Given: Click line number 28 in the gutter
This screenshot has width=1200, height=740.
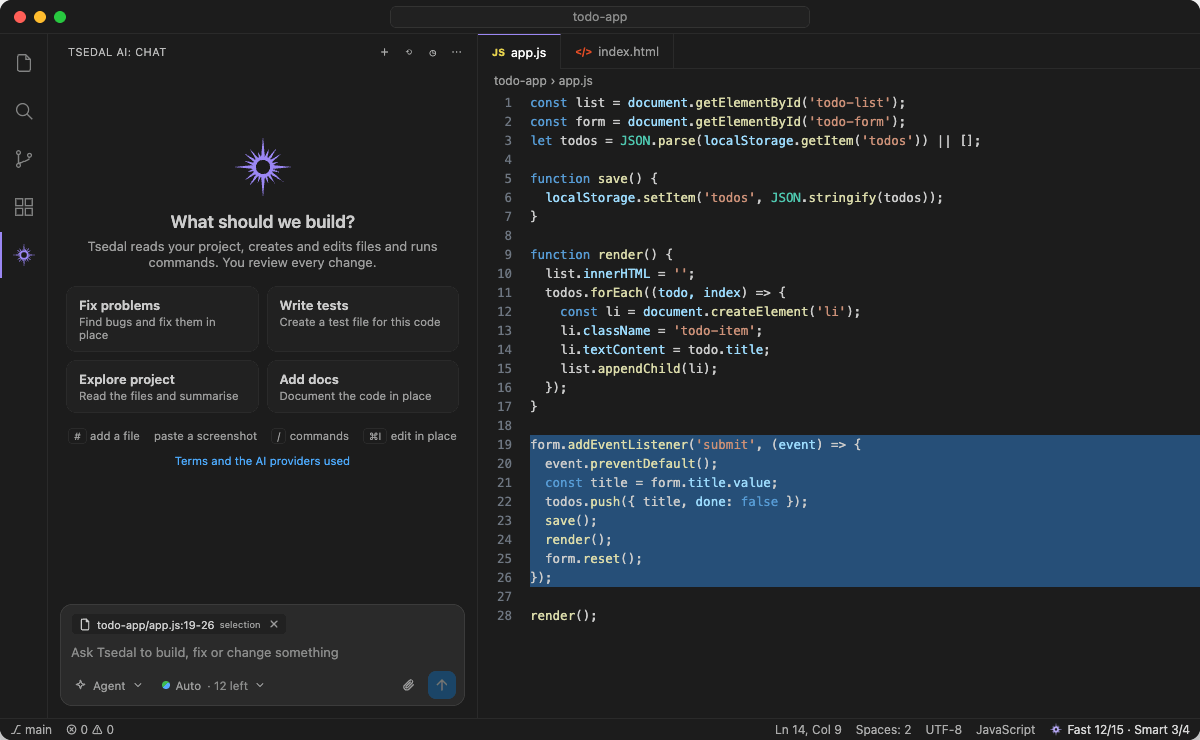Looking at the screenshot, I should coord(504,615).
